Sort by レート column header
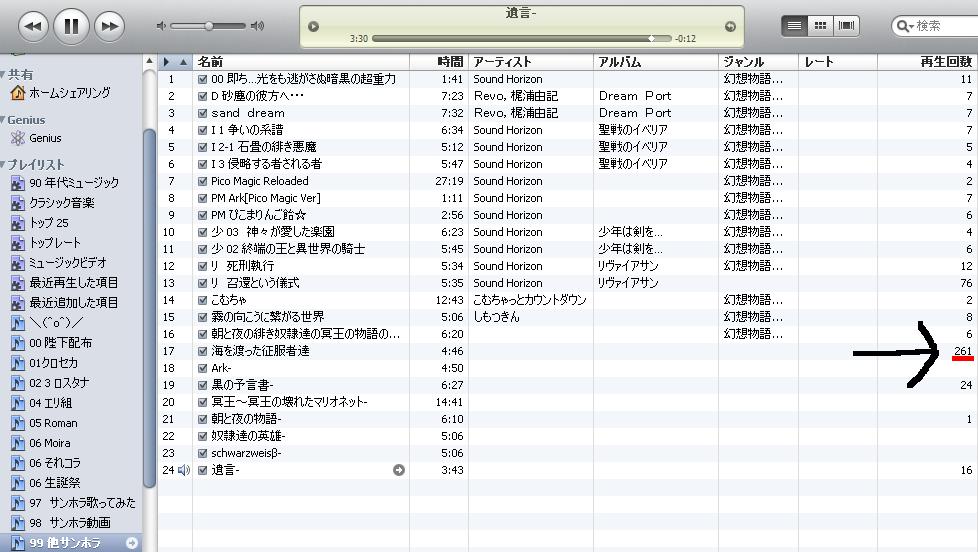This screenshot has height=552, width=978. coord(838,62)
